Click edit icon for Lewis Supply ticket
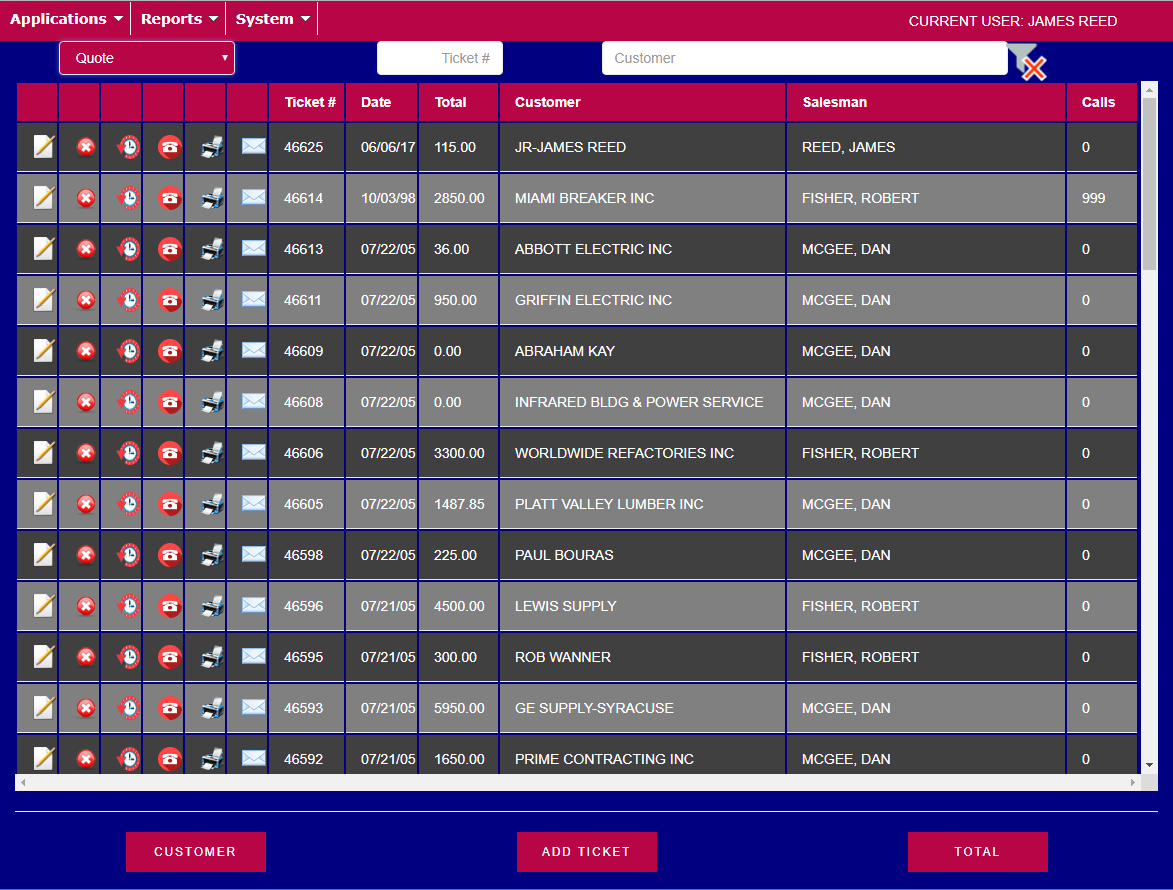 click(x=43, y=606)
